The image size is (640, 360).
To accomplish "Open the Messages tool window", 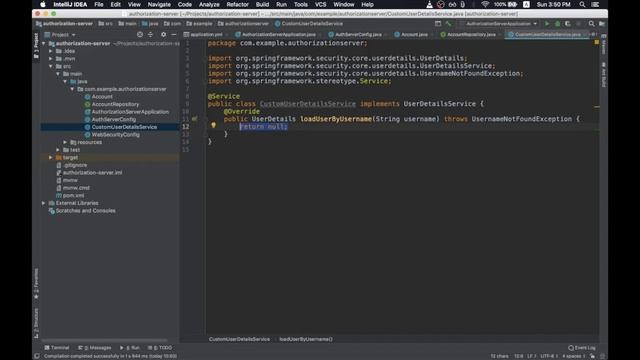I will [95, 348].
